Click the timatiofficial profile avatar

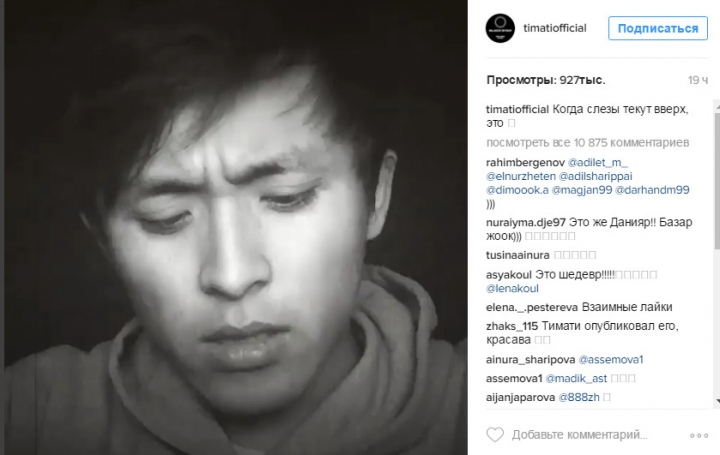point(500,28)
